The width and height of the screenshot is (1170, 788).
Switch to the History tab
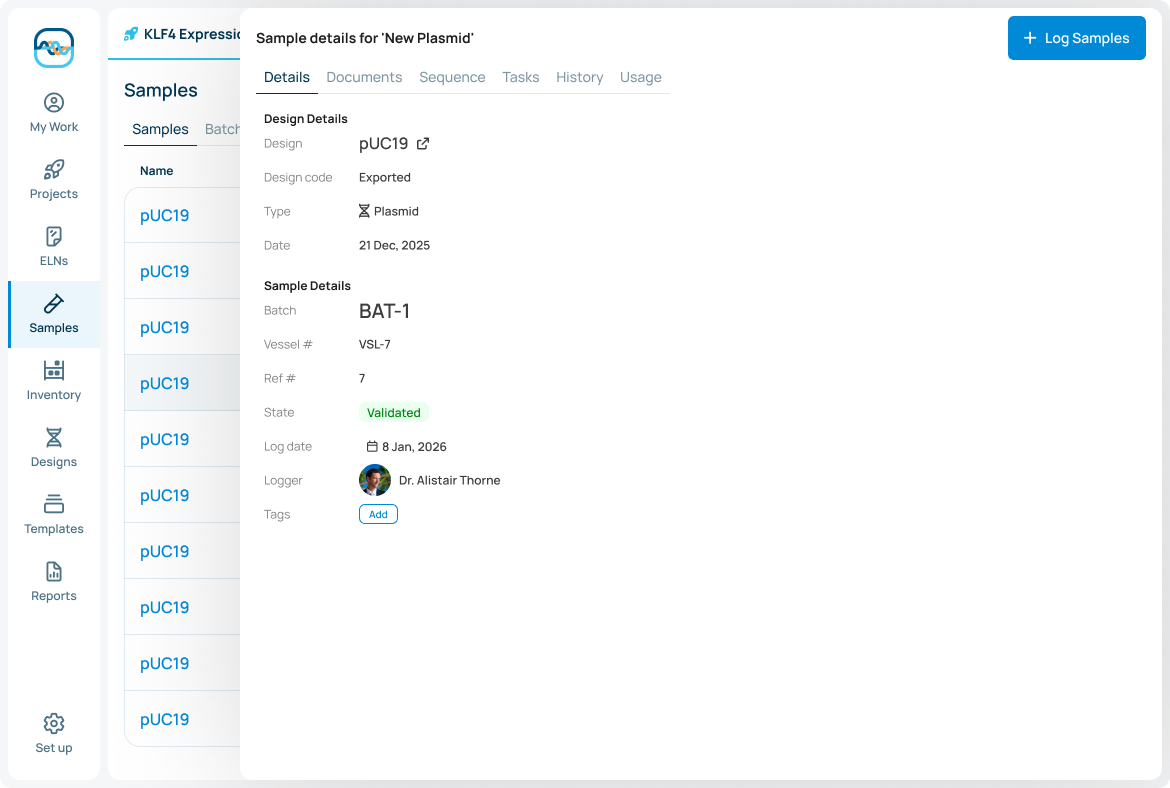coord(580,77)
